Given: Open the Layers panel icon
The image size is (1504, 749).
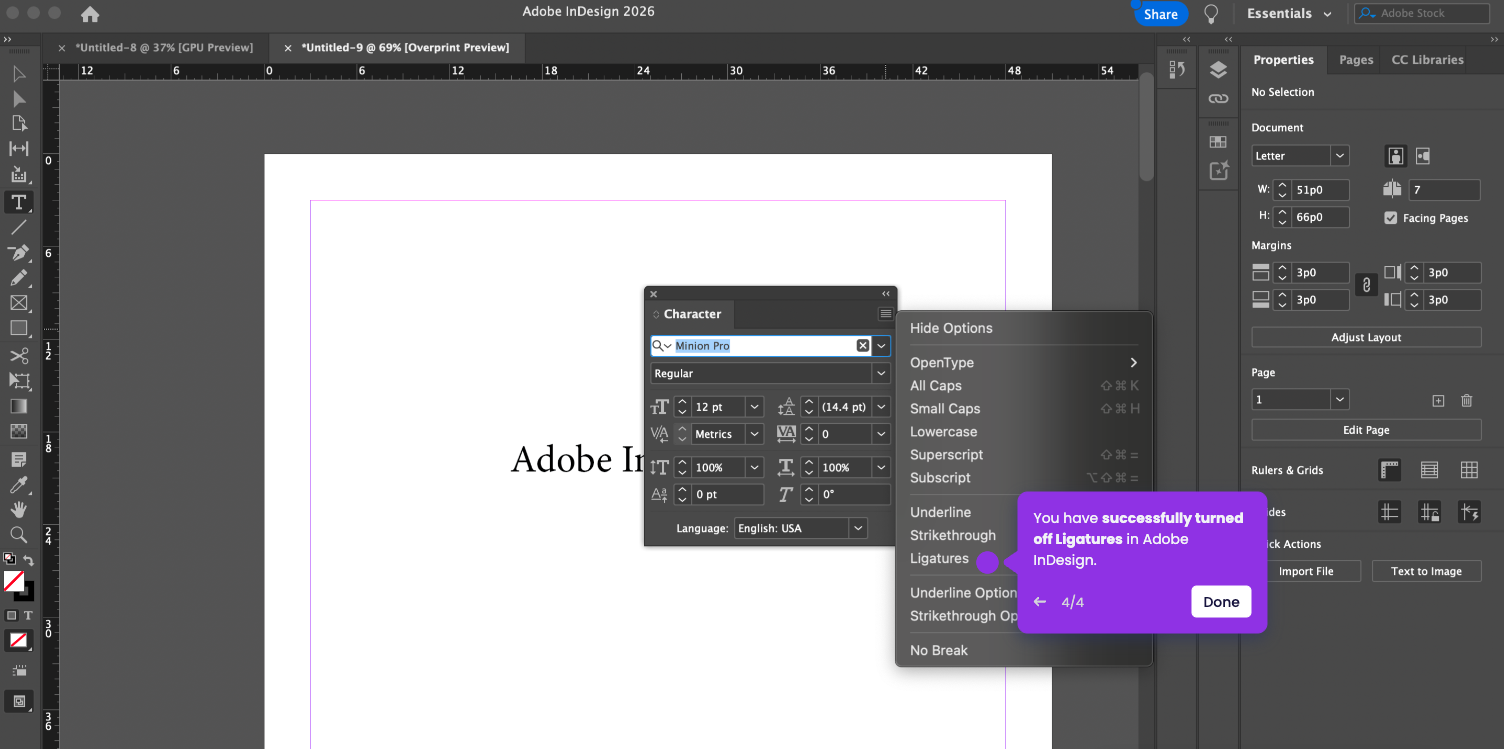Looking at the screenshot, I should tap(1218, 70).
